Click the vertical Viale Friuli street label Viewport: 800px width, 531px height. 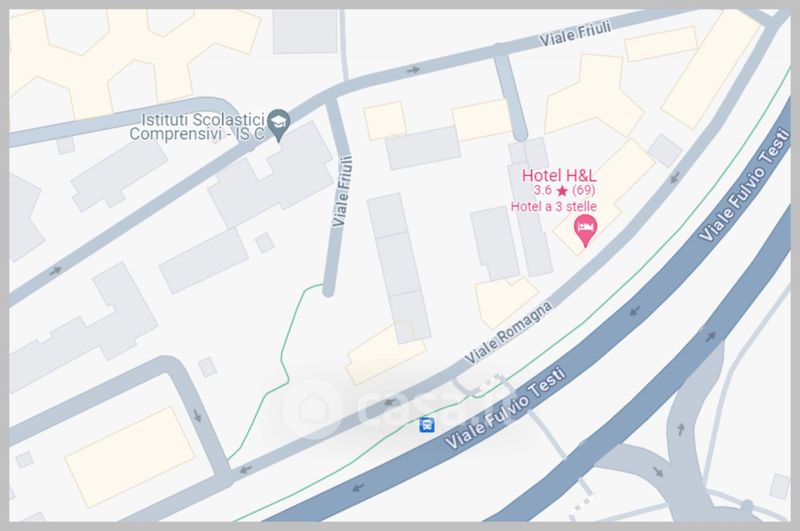pos(342,191)
